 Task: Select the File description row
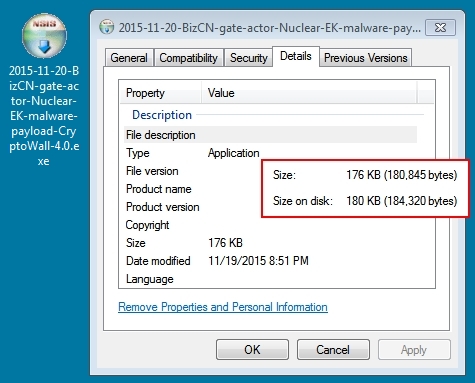tap(270, 135)
